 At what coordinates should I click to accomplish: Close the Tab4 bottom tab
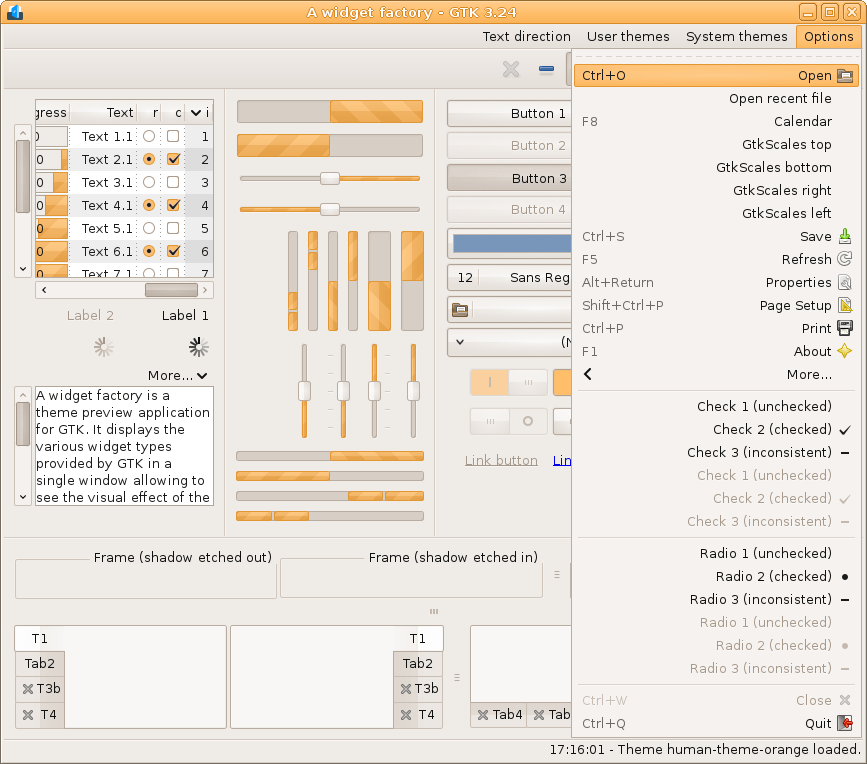coord(483,715)
